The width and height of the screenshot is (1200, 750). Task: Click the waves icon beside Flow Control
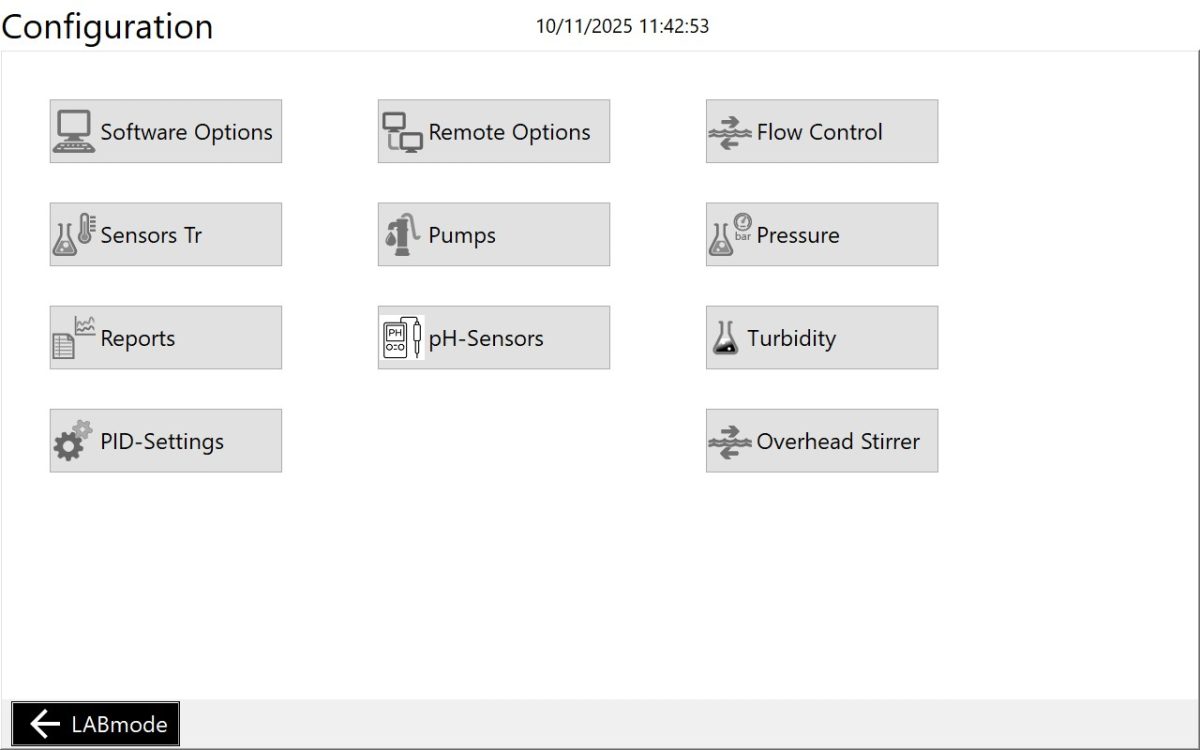pyautogui.click(x=730, y=132)
